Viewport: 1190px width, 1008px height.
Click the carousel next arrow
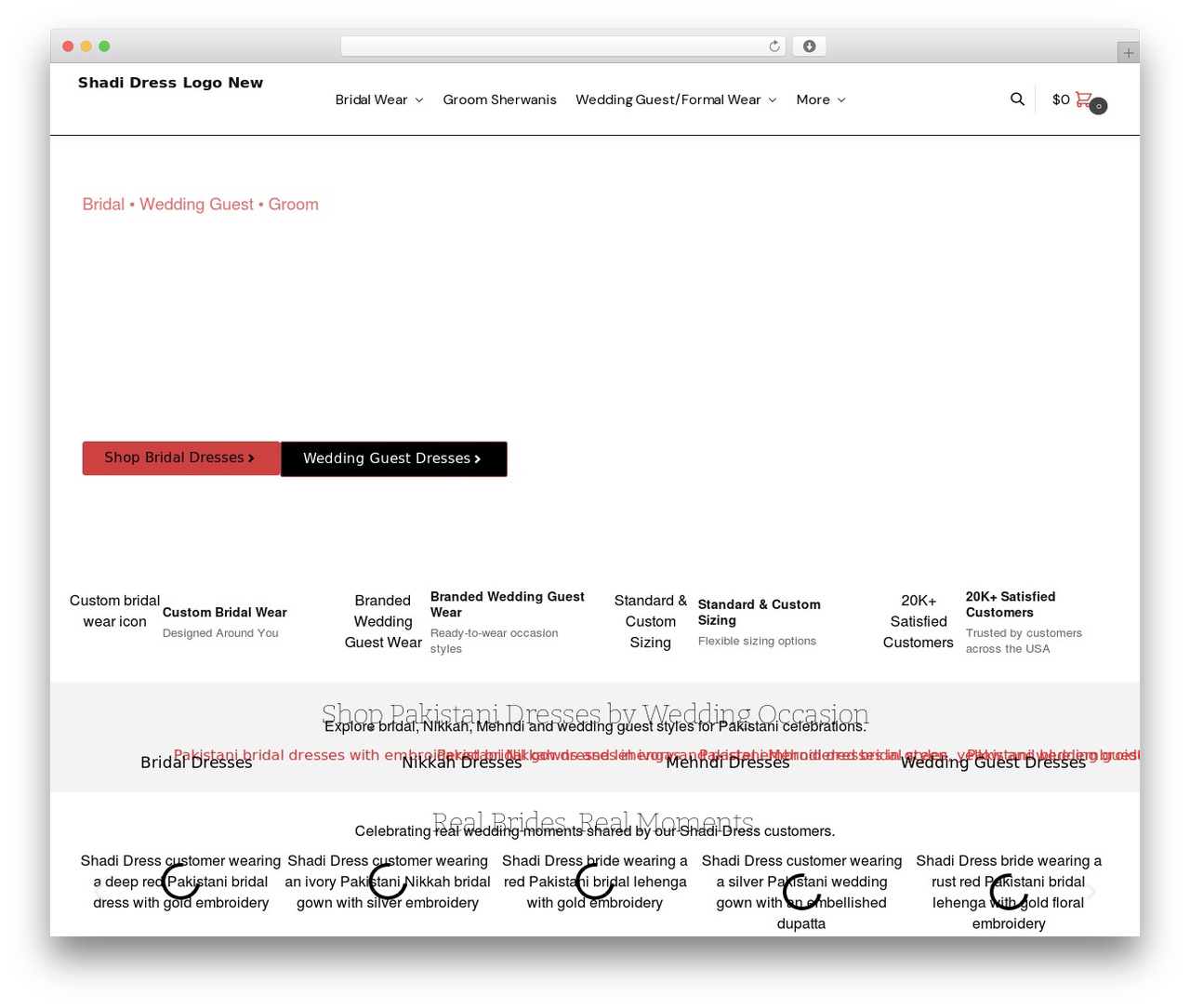pos(1092,892)
